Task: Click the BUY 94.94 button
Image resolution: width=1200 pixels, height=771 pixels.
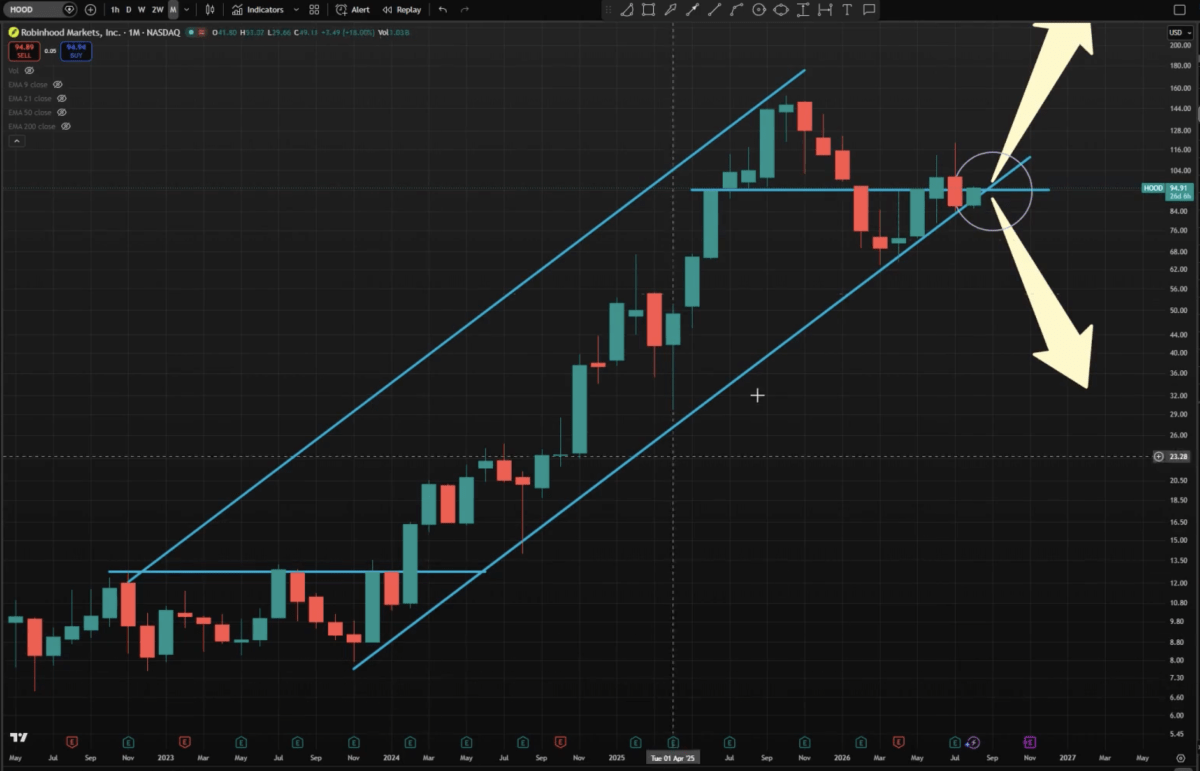Action: 76,49
